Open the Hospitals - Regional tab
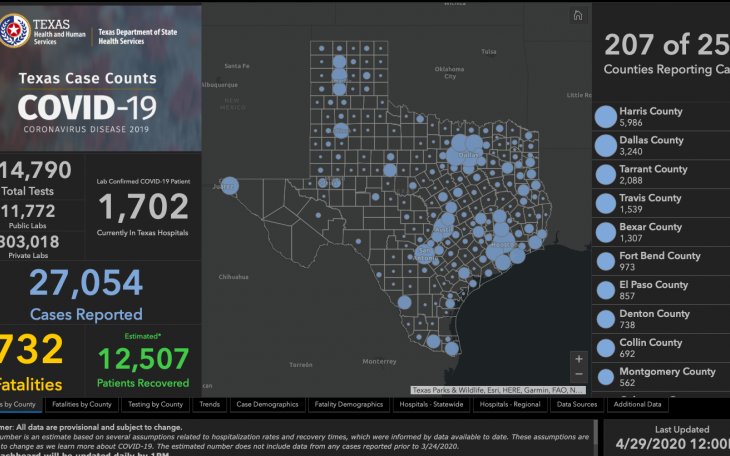 pyautogui.click(x=511, y=405)
